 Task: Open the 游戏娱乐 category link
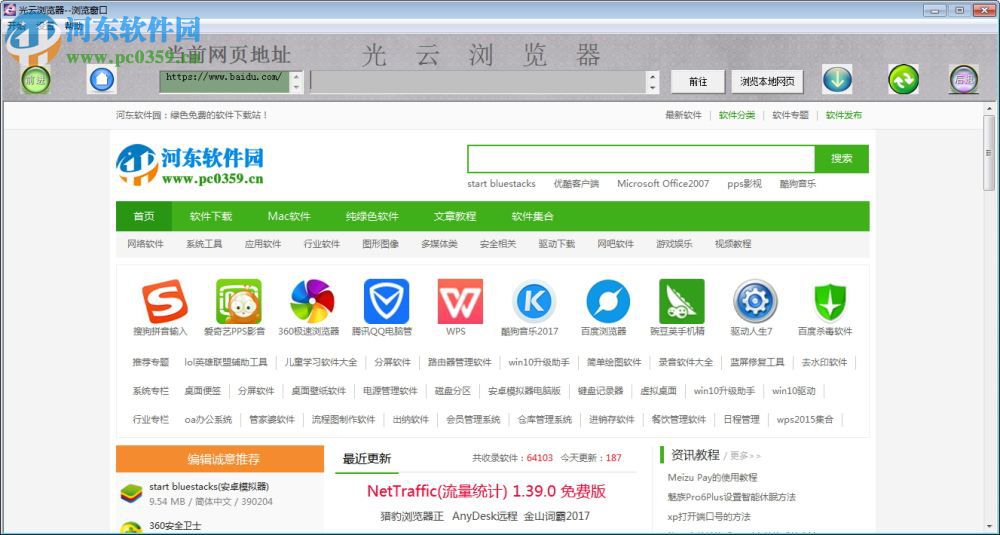click(x=674, y=244)
